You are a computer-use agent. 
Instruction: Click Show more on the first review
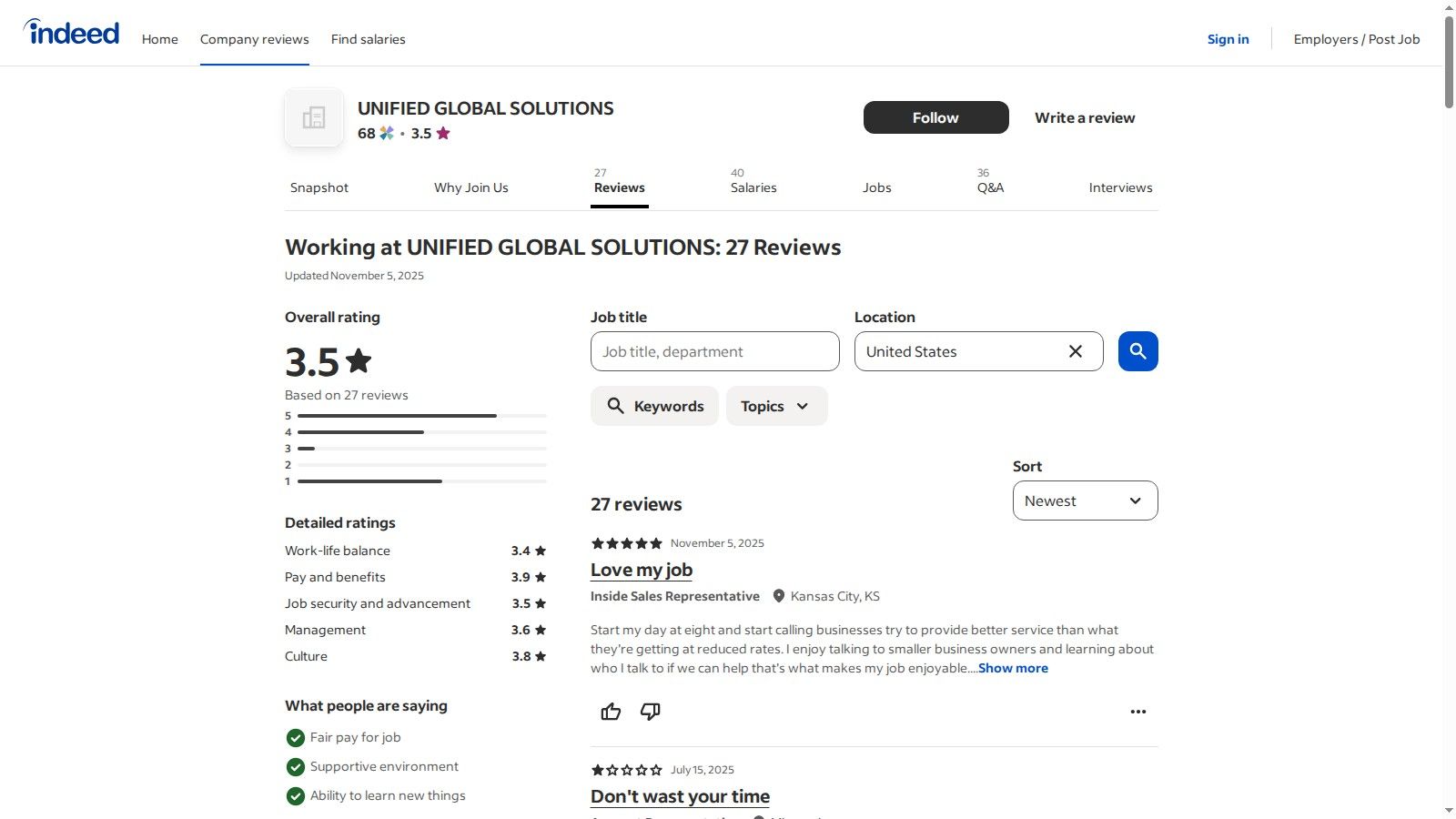[1013, 668]
